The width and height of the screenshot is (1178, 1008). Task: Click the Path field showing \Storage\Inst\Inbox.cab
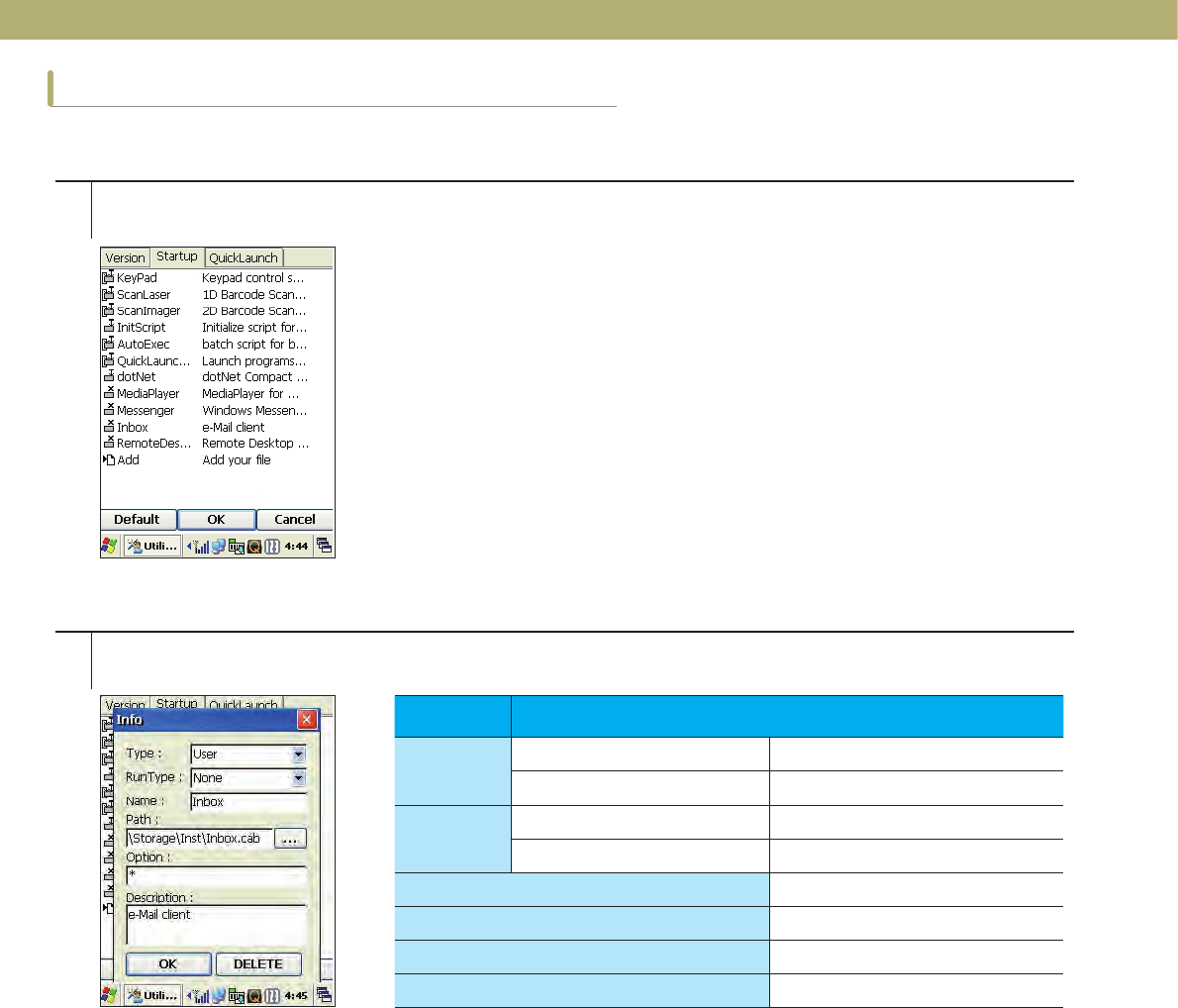[199, 838]
